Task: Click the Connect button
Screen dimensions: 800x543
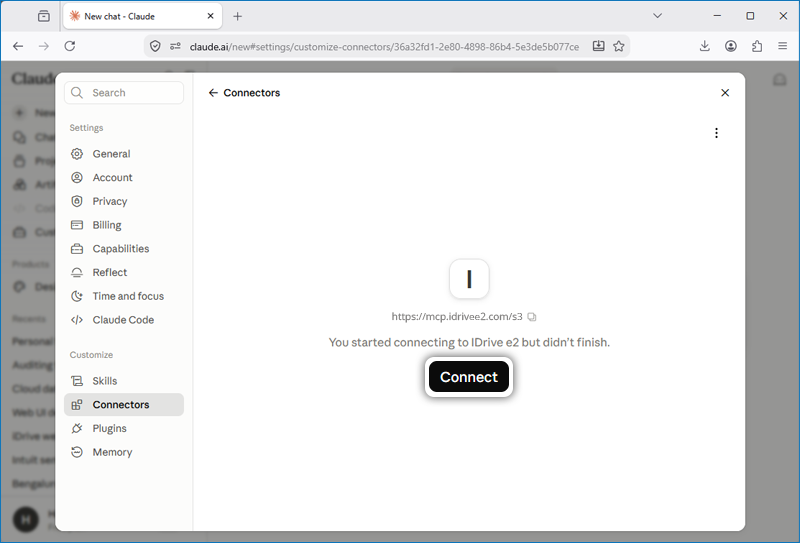Action: [469, 377]
